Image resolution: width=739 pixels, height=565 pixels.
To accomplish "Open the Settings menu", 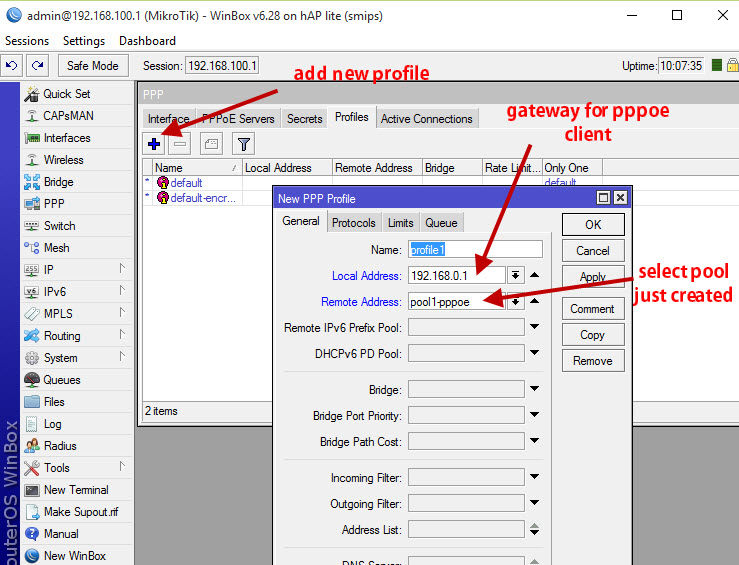I will pos(84,41).
